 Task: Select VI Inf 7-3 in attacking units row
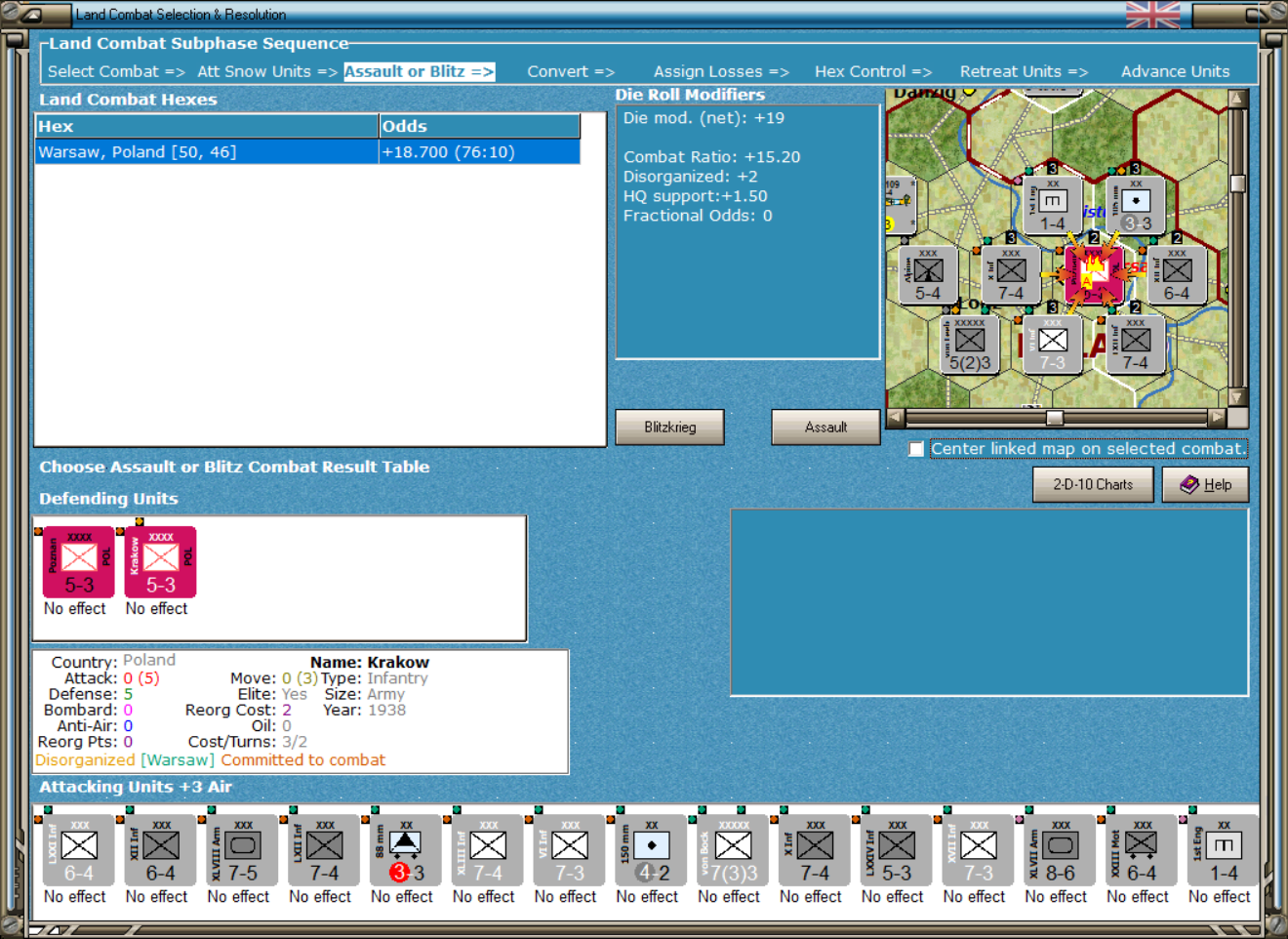click(x=570, y=851)
